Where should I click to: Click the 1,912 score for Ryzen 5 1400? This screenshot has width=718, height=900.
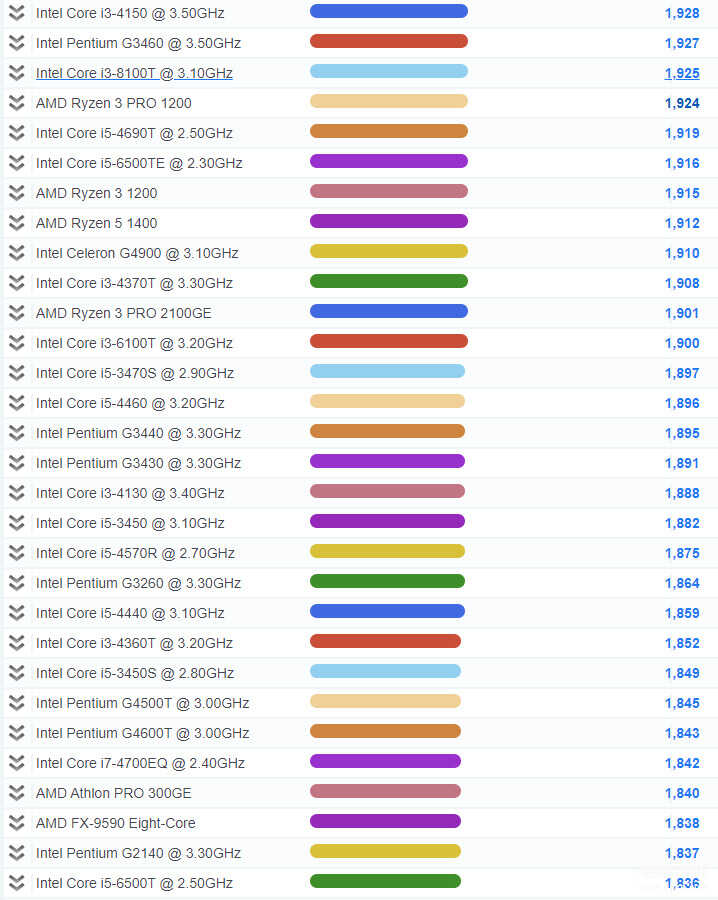(x=682, y=223)
